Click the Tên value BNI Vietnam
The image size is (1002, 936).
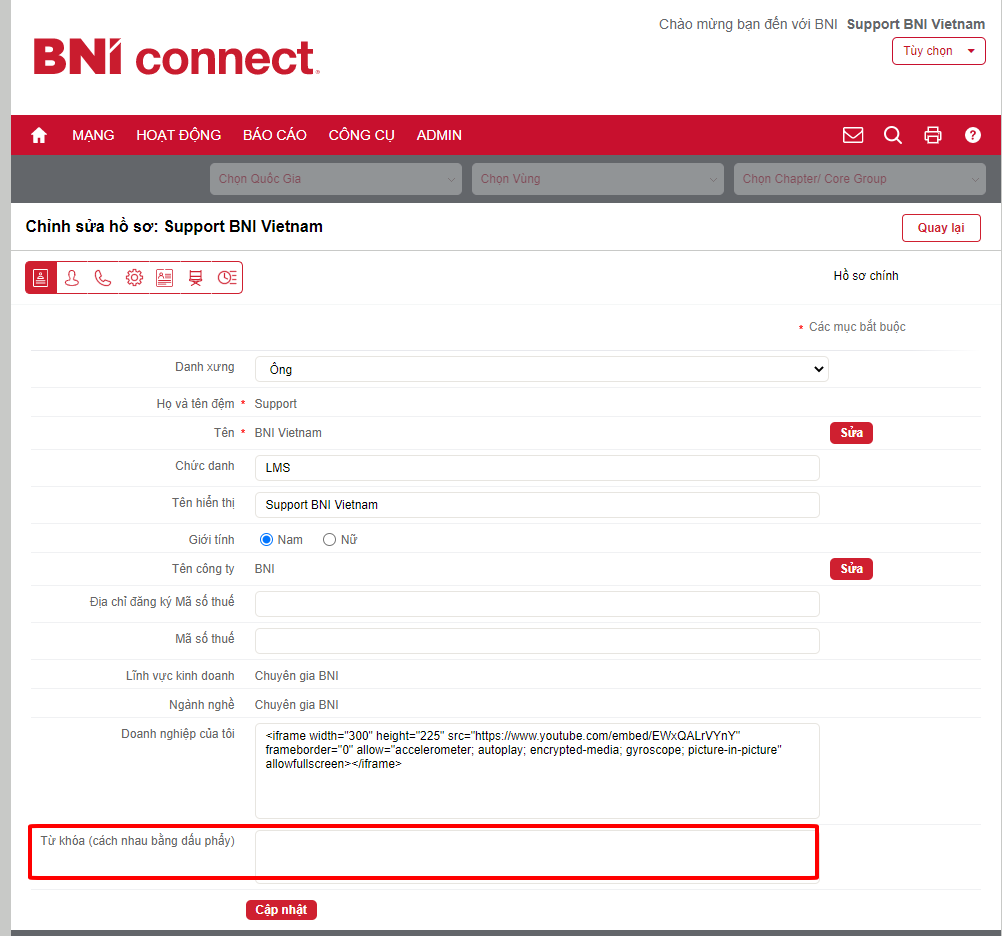tap(288, 433)
